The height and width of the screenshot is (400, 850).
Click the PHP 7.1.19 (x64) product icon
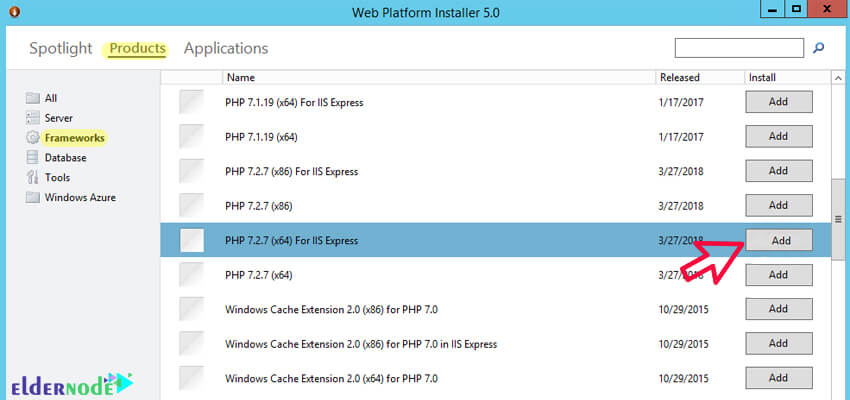pos(191,137)
